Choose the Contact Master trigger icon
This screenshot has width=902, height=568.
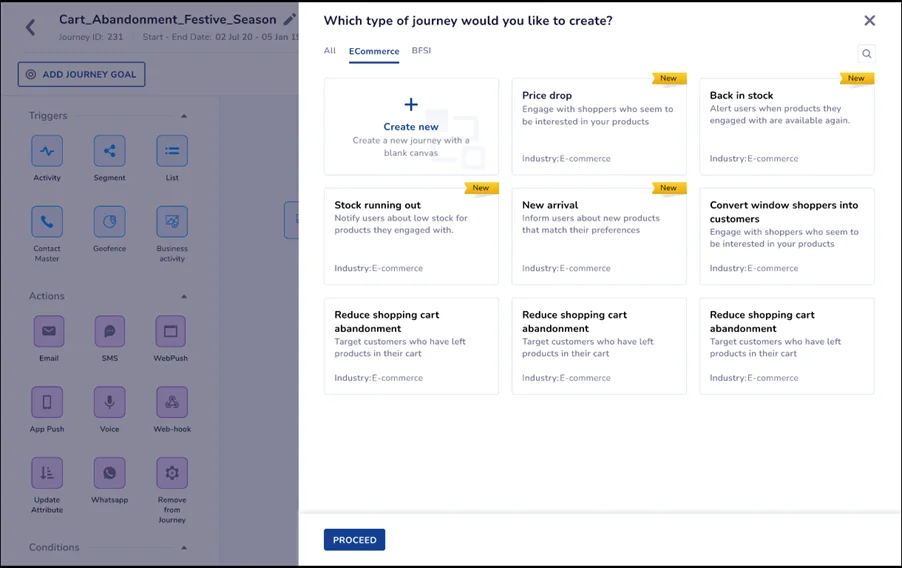point(47,222)
